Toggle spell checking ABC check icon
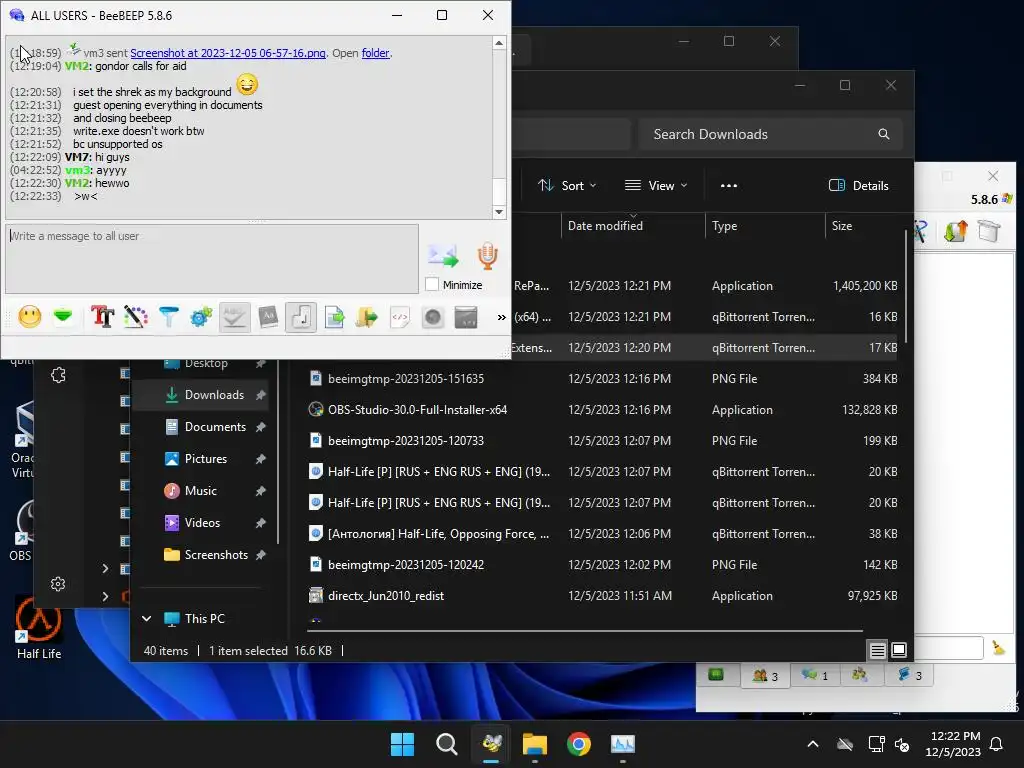Viewport: 1024px width, 768px height. point(234,317)
